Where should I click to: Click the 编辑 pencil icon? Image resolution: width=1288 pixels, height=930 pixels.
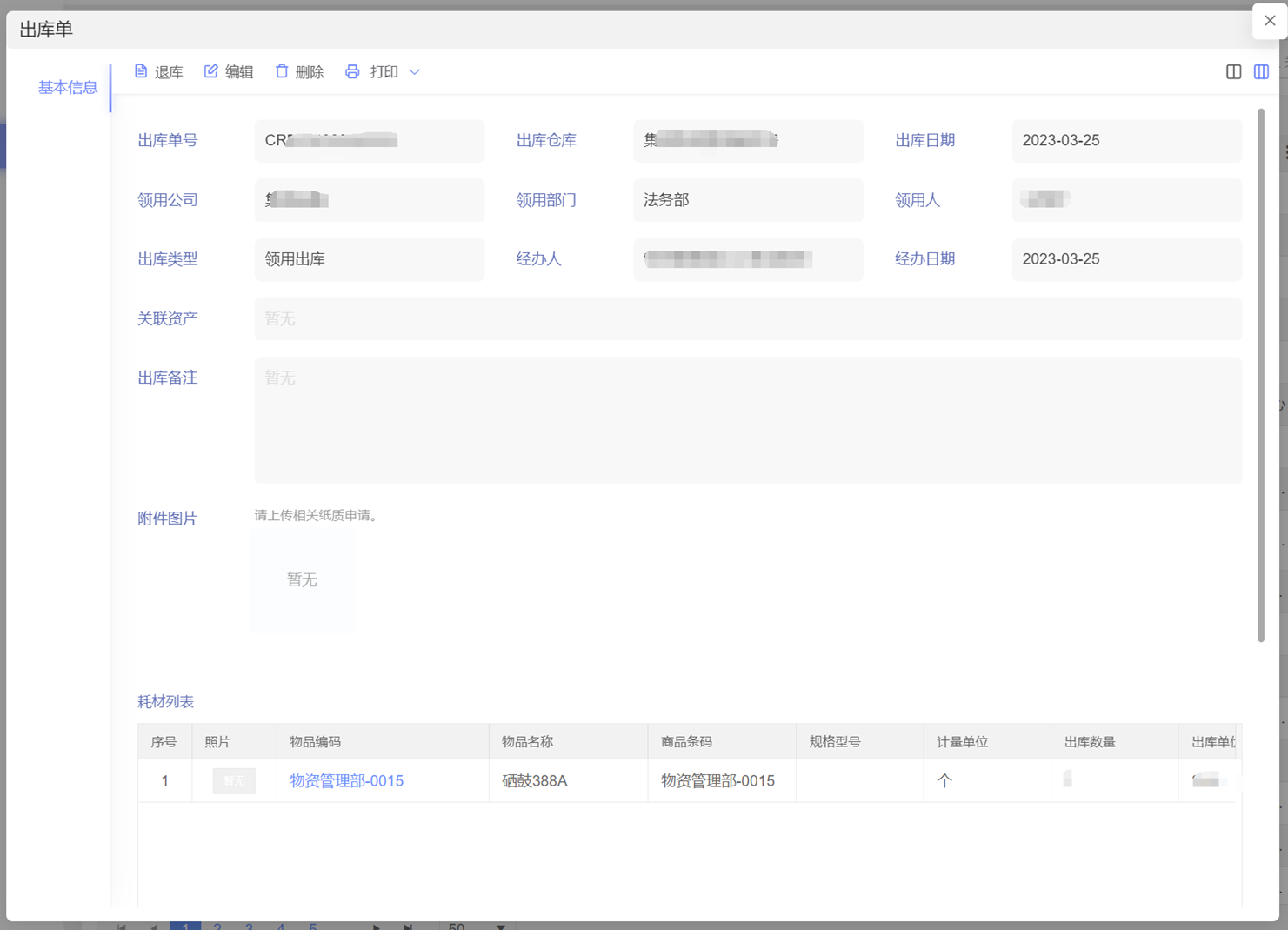[x=211, y=71]
